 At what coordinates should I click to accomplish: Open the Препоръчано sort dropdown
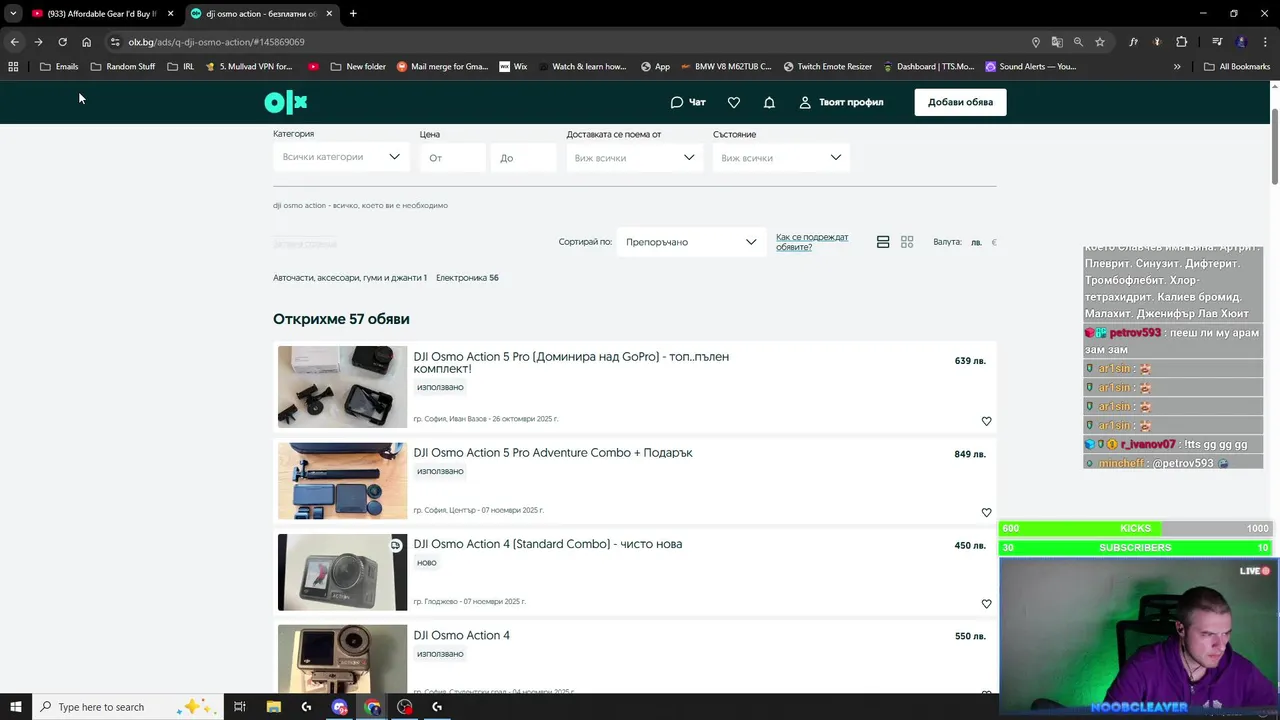coord(690,242)
